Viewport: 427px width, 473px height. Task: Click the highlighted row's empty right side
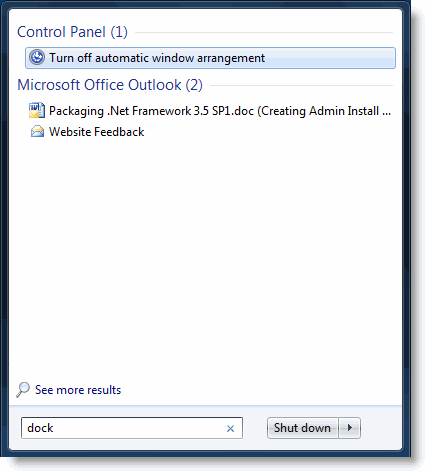(x=330, y=58)
